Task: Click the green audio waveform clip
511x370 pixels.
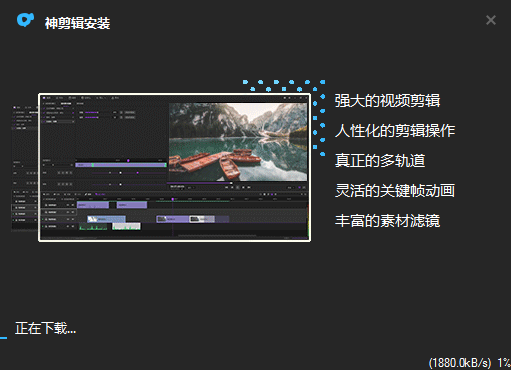Action: pyautogui.click(x=93, y=227)
